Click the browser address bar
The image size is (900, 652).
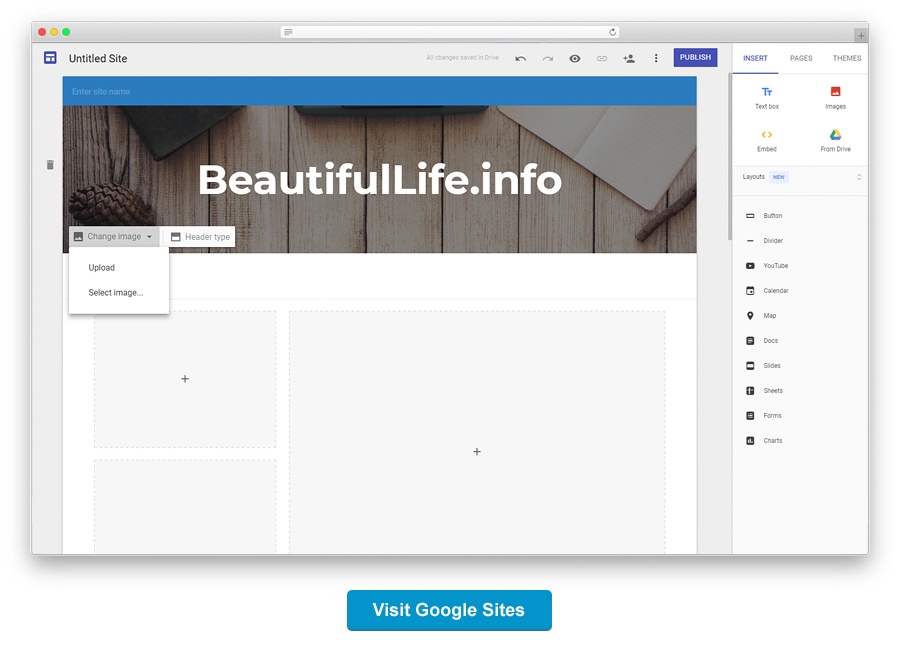pyautogui.click(x=451, y=32)
